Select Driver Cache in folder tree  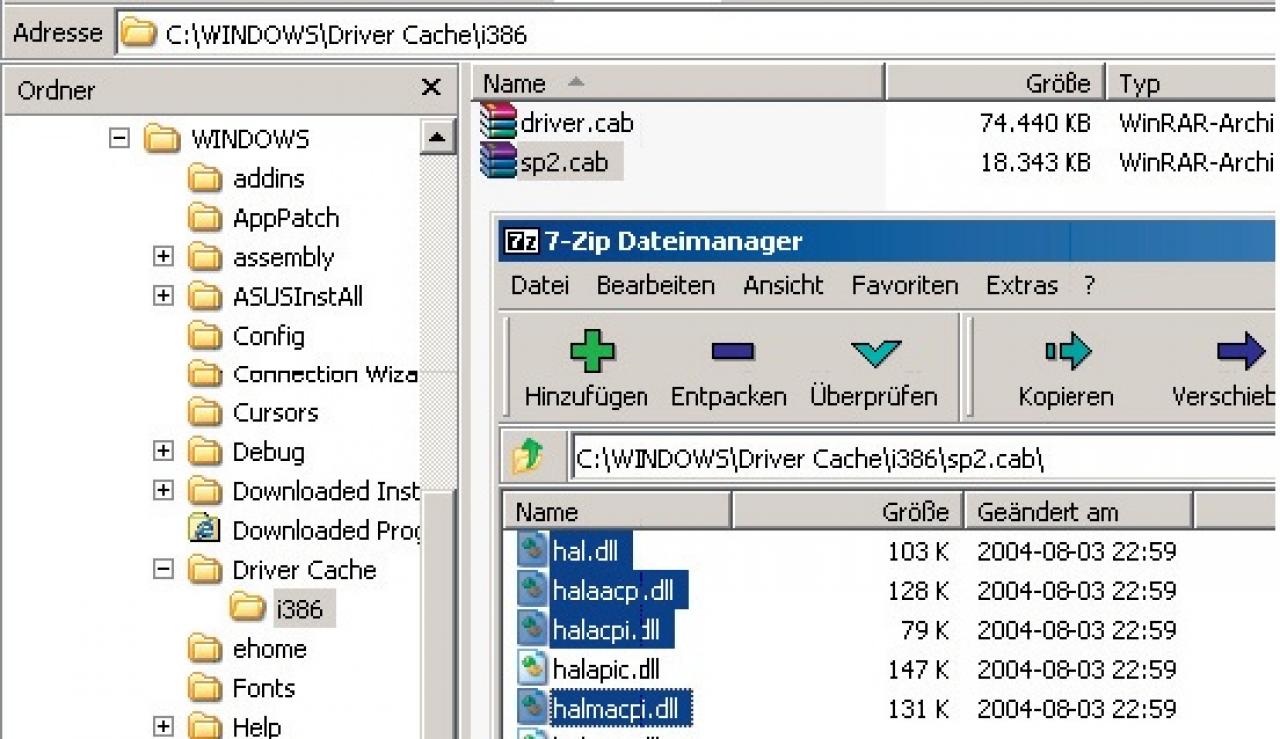coord(304,570)
